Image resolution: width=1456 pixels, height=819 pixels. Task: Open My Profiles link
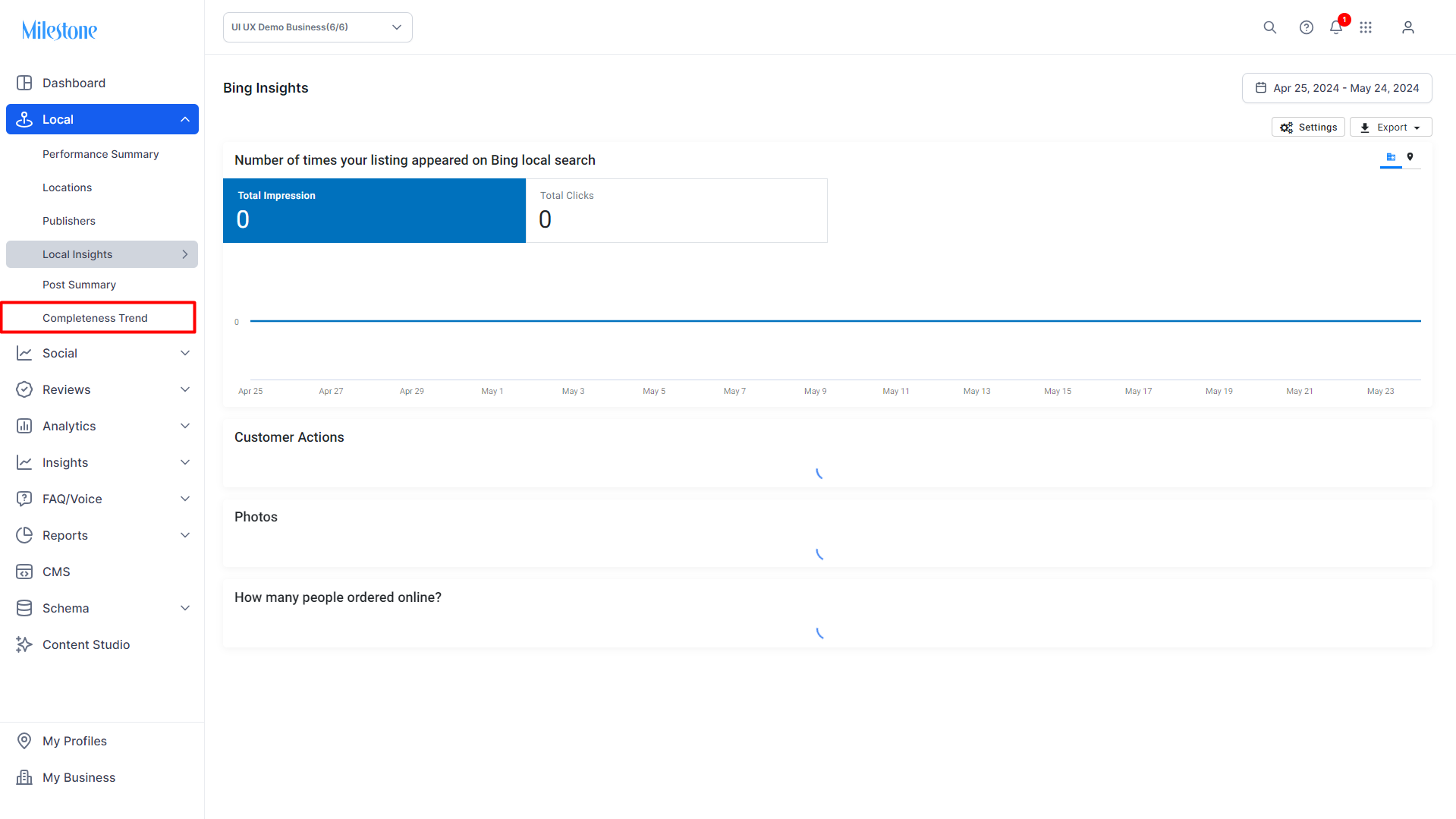tap(74, 741)
